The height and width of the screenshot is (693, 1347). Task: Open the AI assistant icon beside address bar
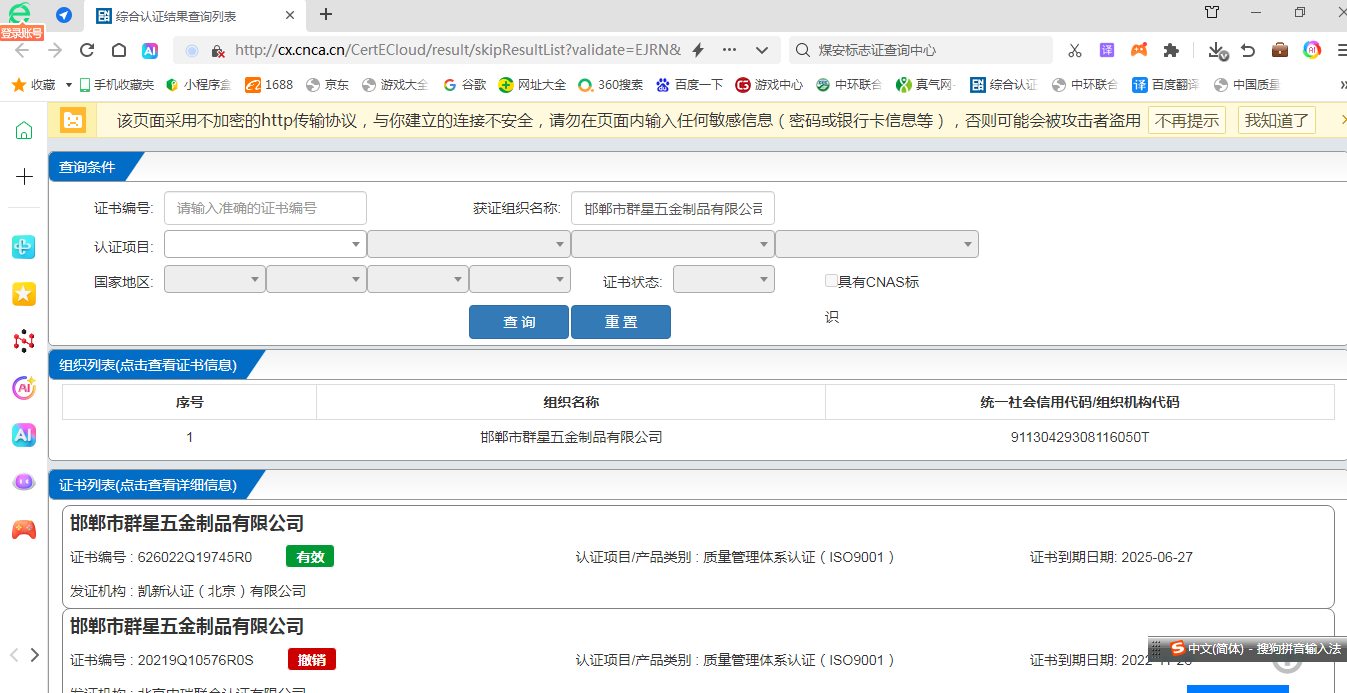click(x=150, y=50)
